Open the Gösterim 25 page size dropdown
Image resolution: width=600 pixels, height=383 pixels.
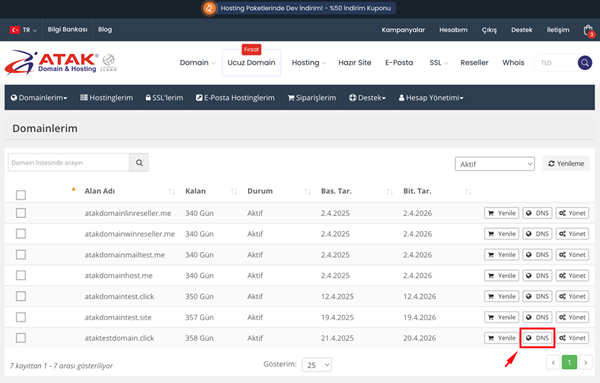click(x=317, y=365)
